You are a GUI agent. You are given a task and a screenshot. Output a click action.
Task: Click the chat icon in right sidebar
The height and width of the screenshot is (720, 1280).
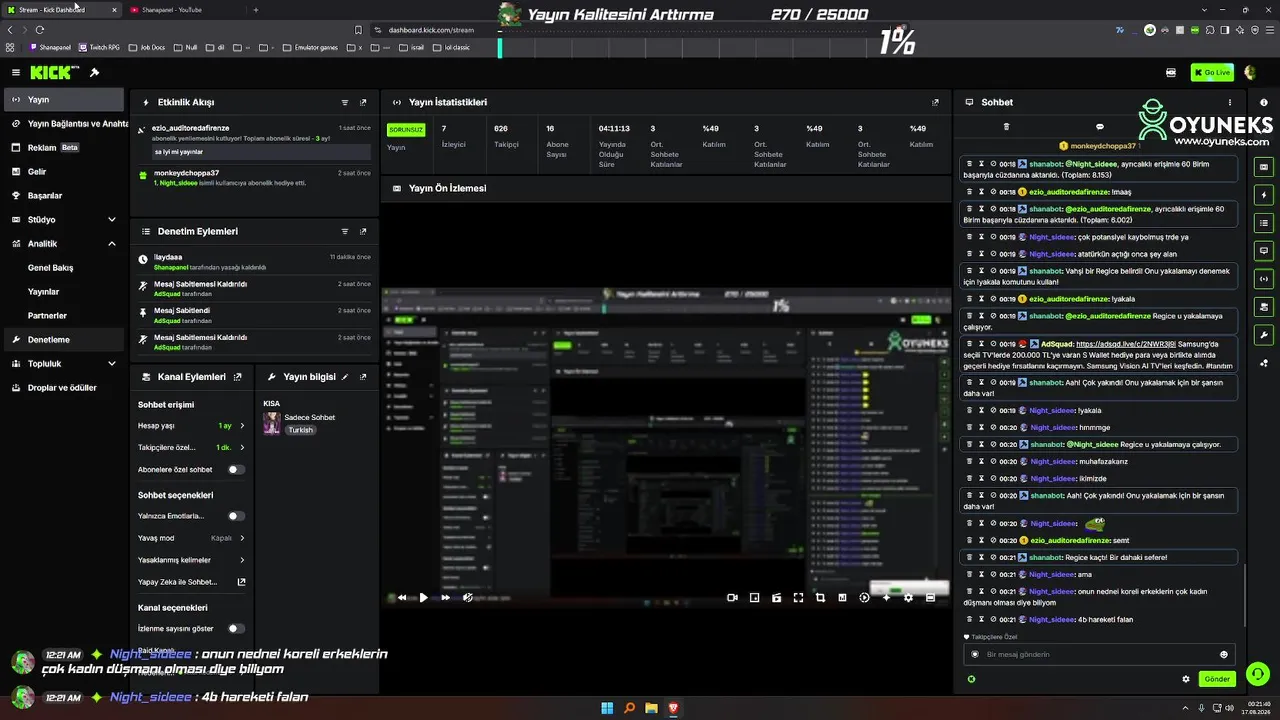(1264, 251)
